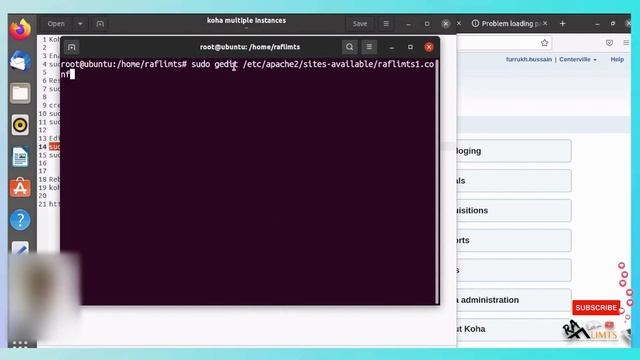Open the Files manager in the dock
Screen dimensions: 640x360
pos(20,93)
